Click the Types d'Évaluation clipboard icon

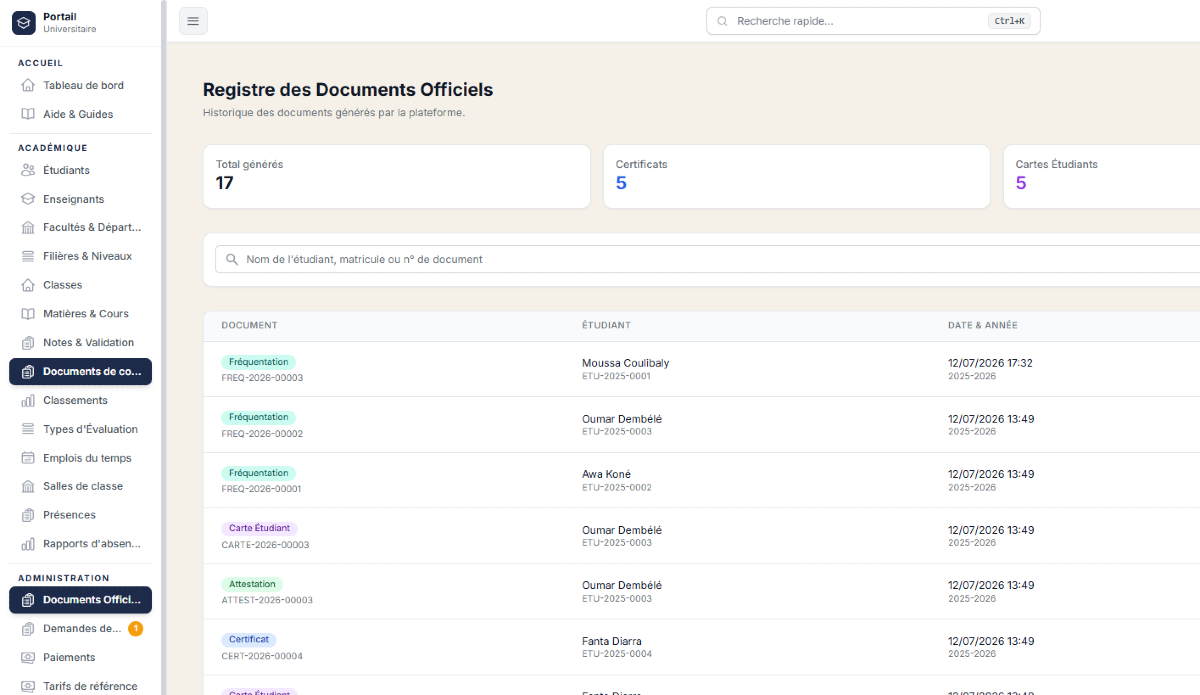point(28,429)
